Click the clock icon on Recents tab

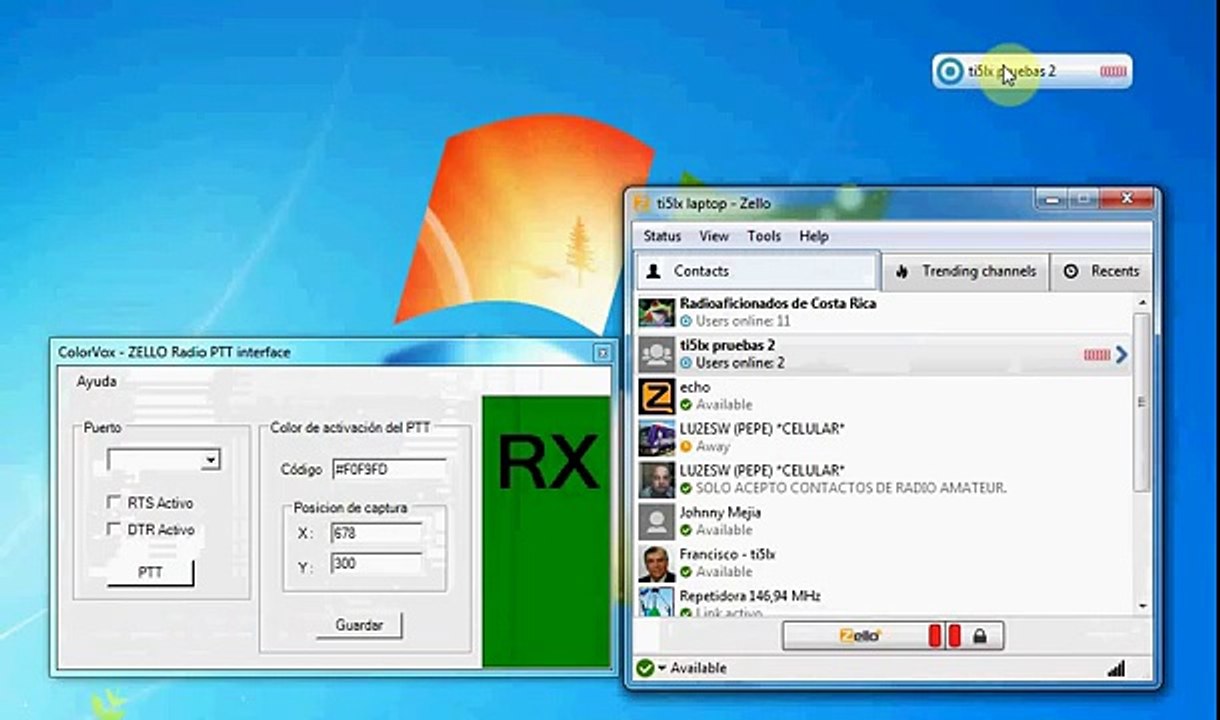(1071, 271)
